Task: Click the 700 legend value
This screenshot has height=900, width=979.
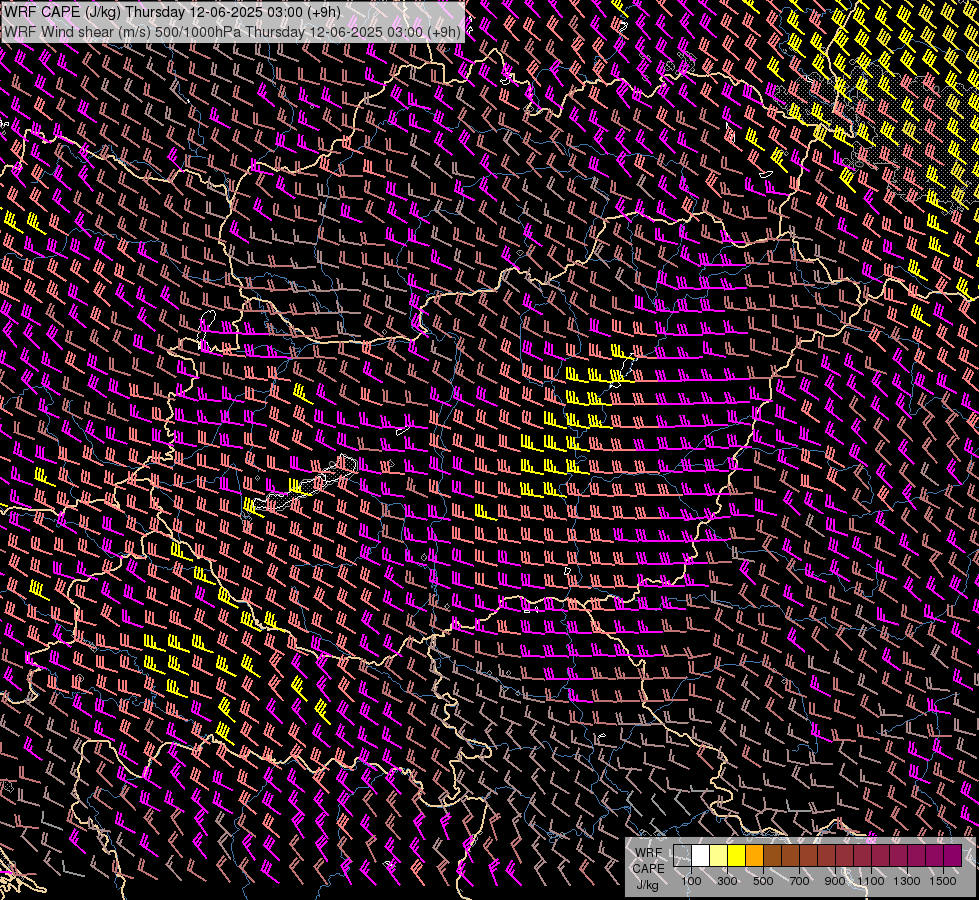Action: [799, 881]
